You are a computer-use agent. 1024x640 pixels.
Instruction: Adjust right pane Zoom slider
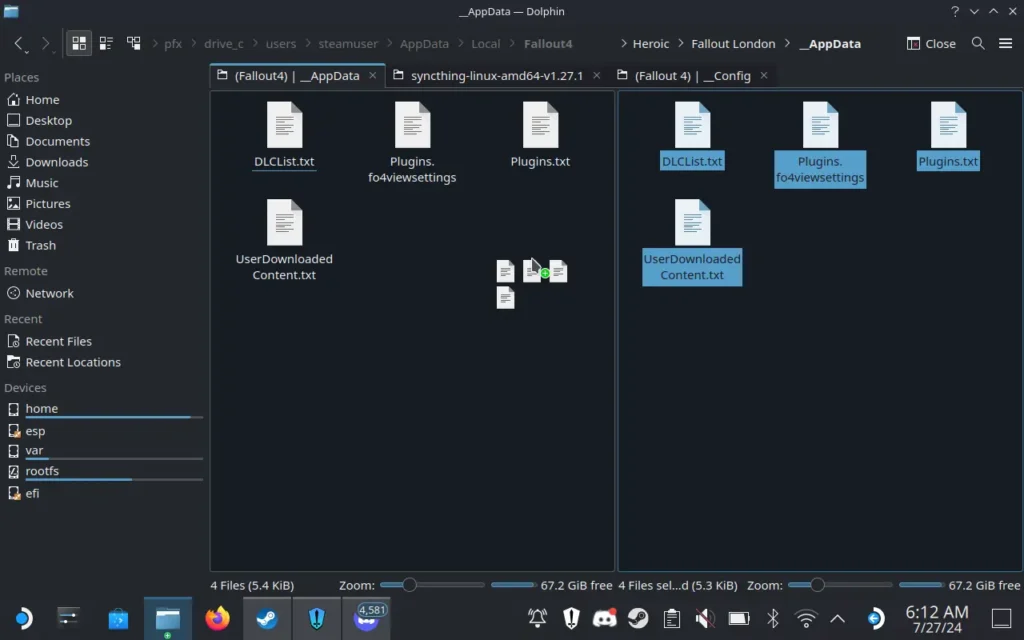[x=840, y=585]
